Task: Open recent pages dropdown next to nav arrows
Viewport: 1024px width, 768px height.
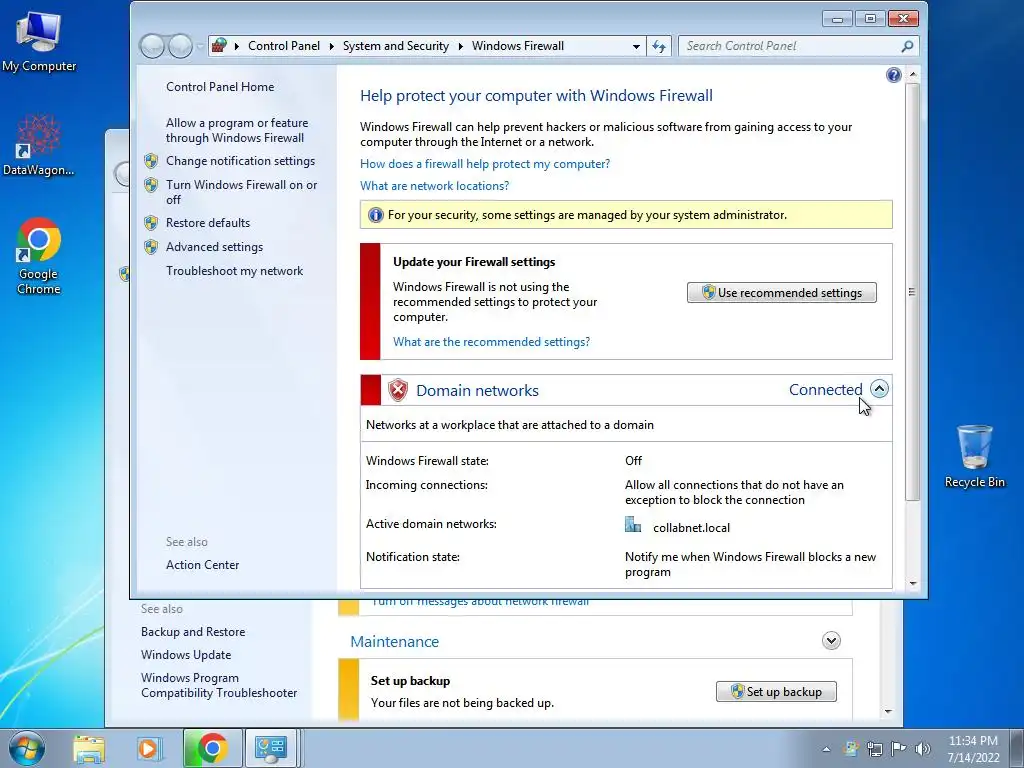Action: pyautogui.click(x=200, y=46)
